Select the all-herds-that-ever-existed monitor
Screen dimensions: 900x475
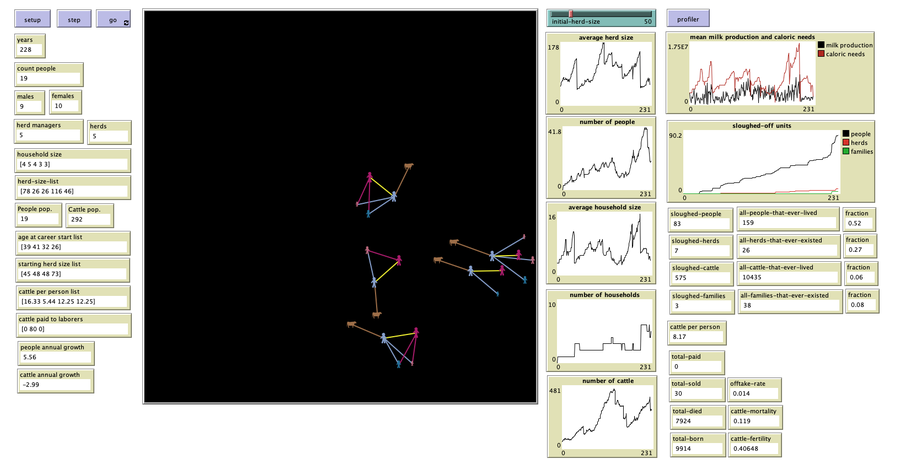click(x=788, y=246)
